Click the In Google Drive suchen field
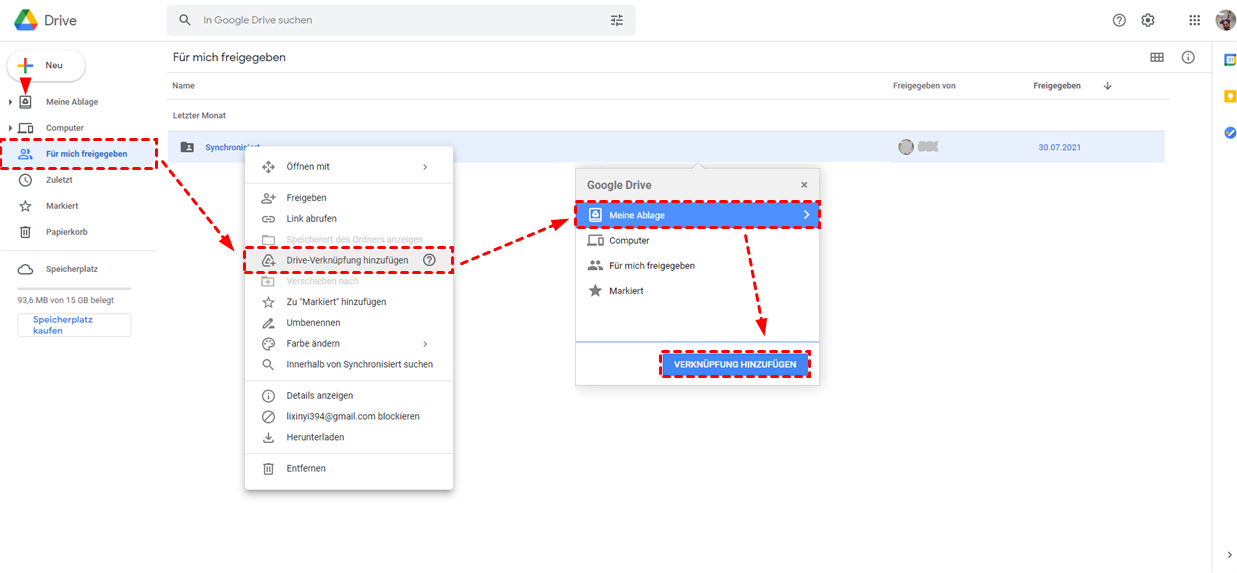1237x573 pixels. coord(401,20)
